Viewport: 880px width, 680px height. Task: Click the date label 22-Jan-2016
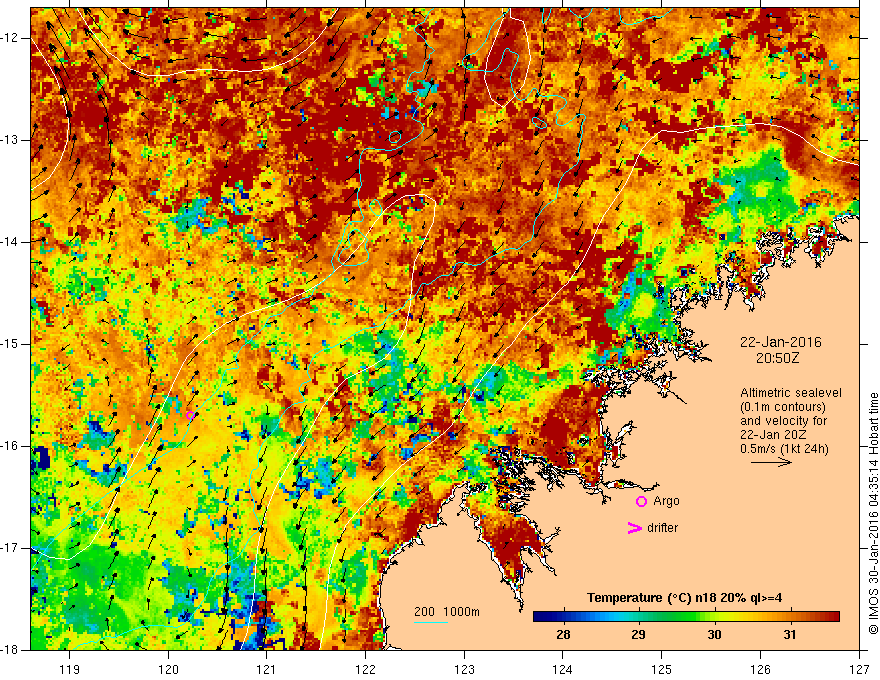pyautogui.click(x=781, y=342)
